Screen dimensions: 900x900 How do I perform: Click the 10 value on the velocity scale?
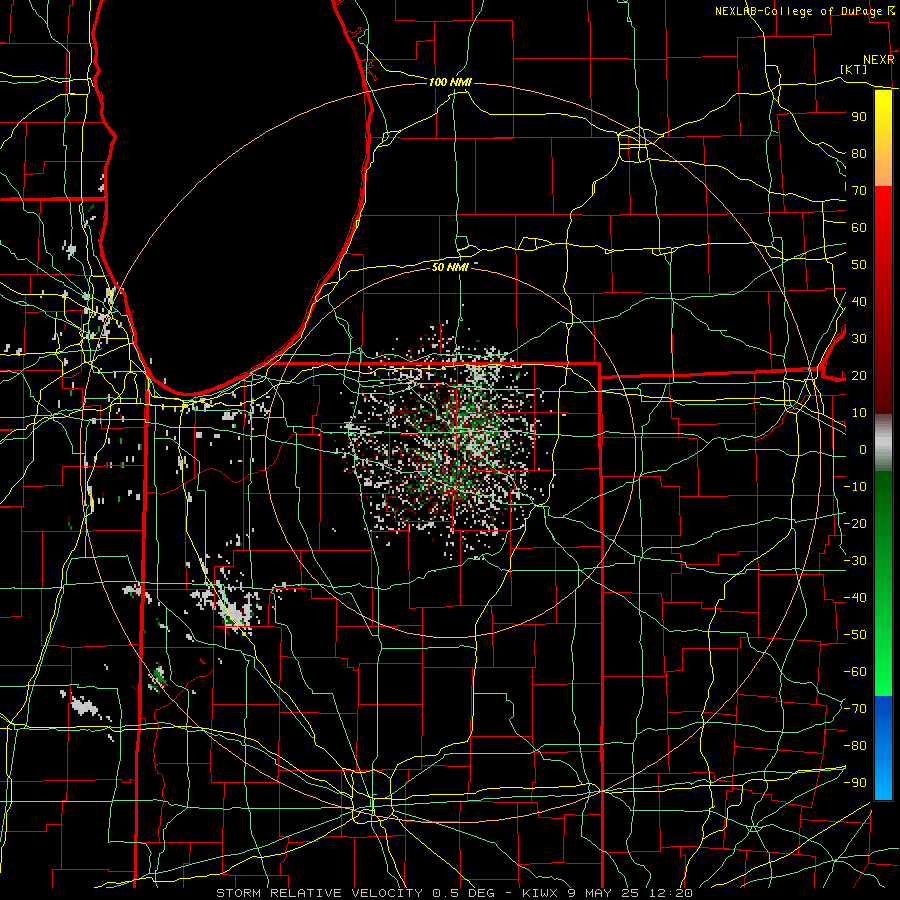(x=859, y=413)
